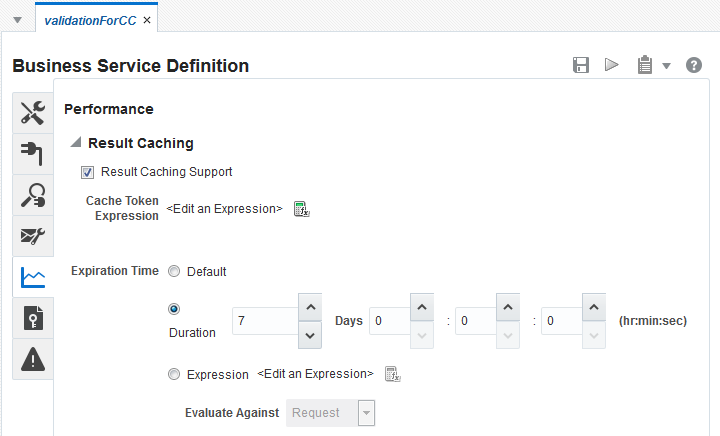Open the Security key document icon tab

[x=33, y=319]
